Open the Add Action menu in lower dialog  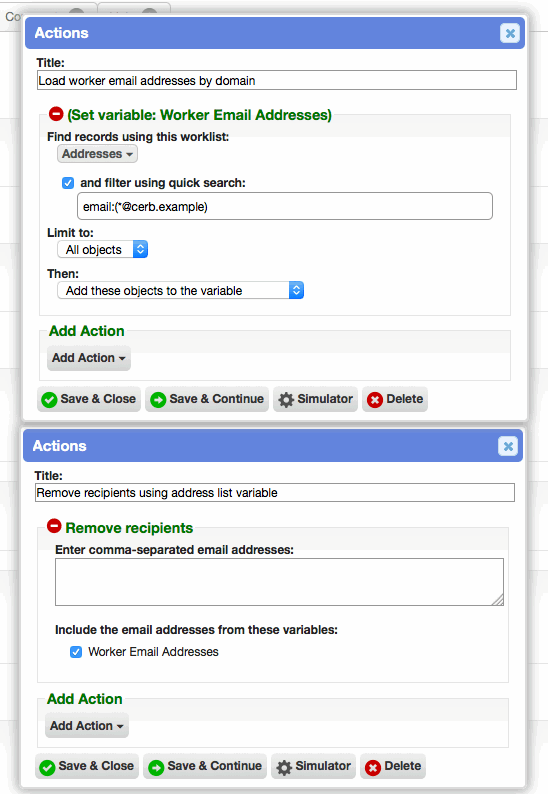[87, 726]
